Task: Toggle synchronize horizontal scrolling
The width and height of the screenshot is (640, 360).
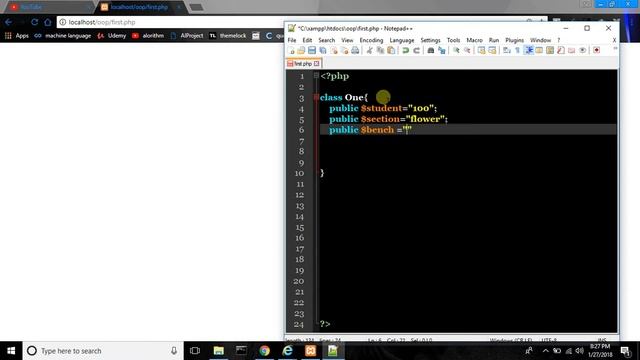Action: (x=492, y=50)
